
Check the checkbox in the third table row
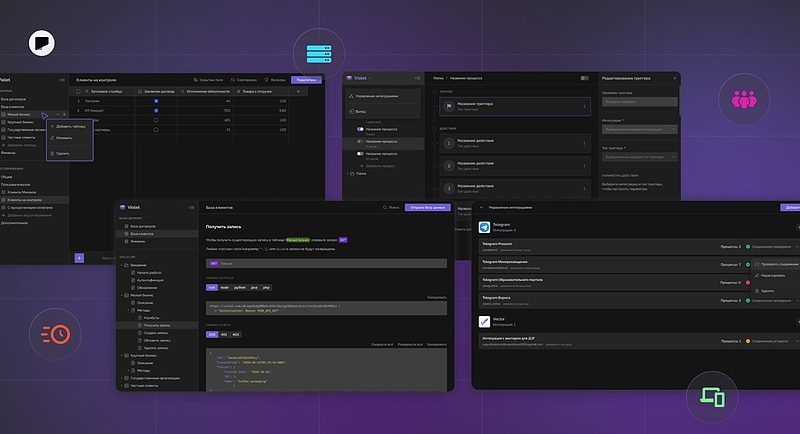pos(156,120)
